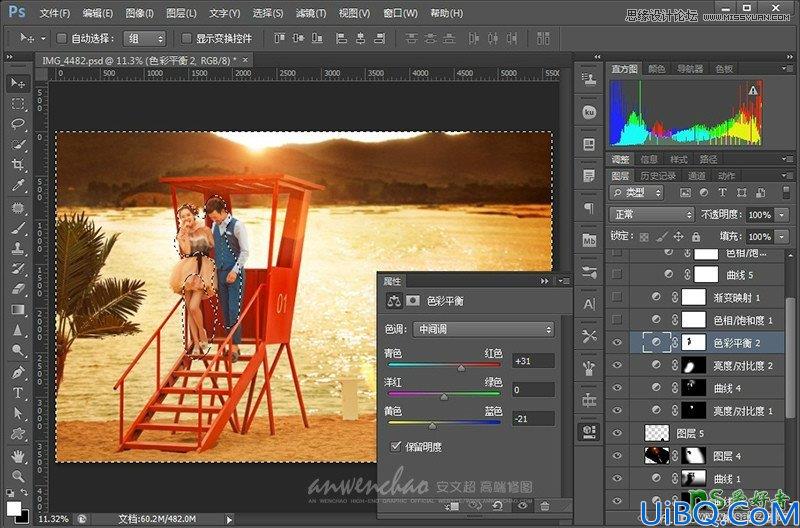800x528 pixels.
Task: Click the 青色/红色 value field +31
Action: (x=533, y=361)
